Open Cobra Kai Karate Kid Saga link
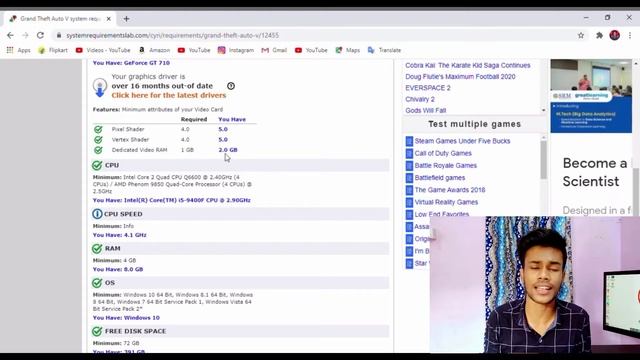The height and width of the screenshot is (360, 640). pos(468,65)
